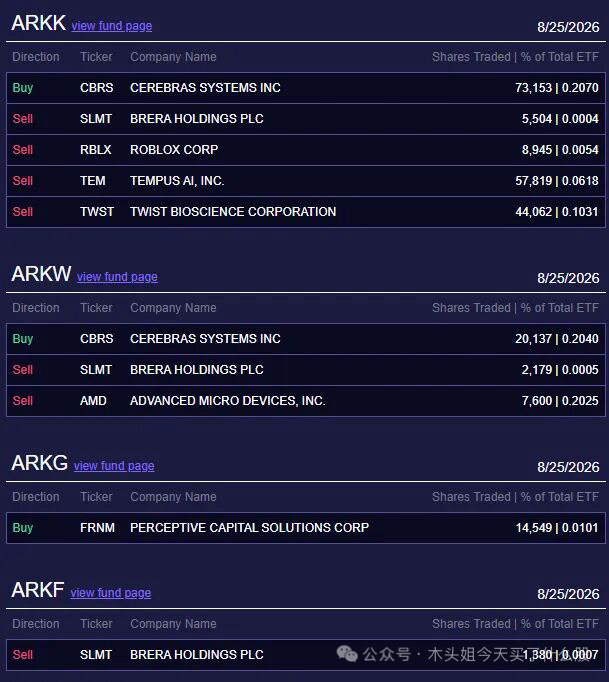
Task: Click value 57,819 | 0.0618
Action: point(557,181)
